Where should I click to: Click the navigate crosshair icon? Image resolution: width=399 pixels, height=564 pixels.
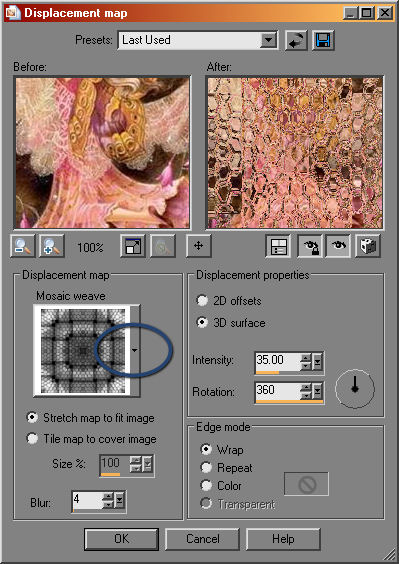tap(199, 246)
